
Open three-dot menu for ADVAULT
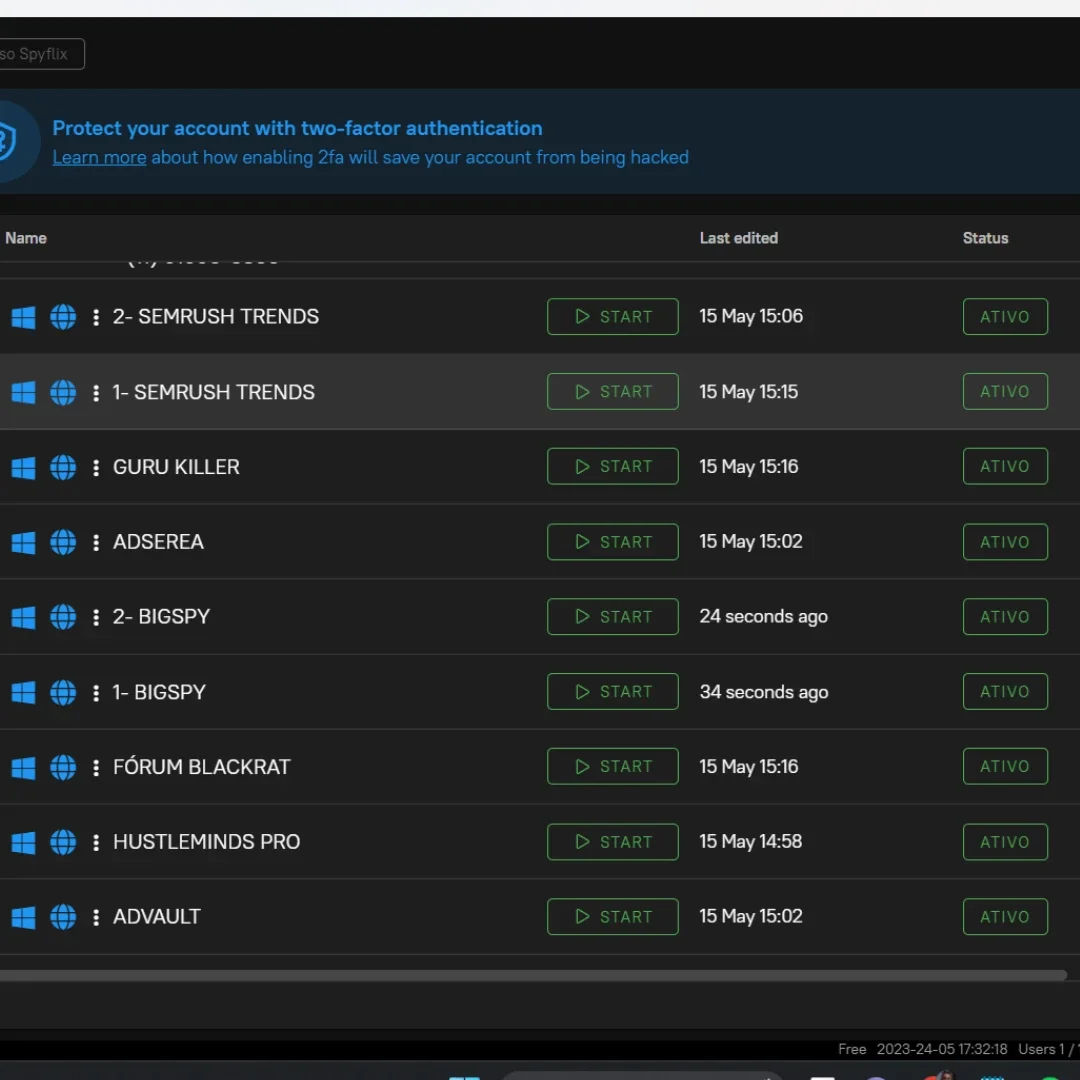[96, 917]
